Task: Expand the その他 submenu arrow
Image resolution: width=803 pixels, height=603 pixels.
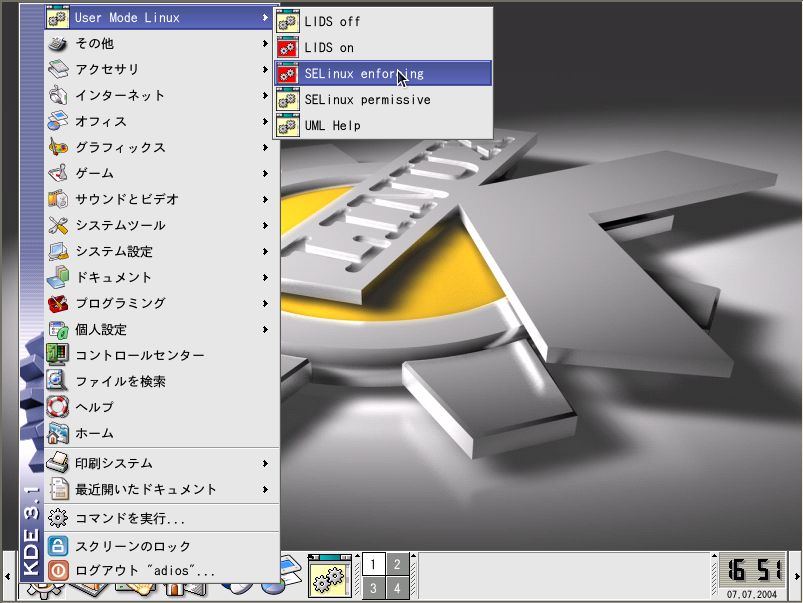Action: tap(265, 44)
